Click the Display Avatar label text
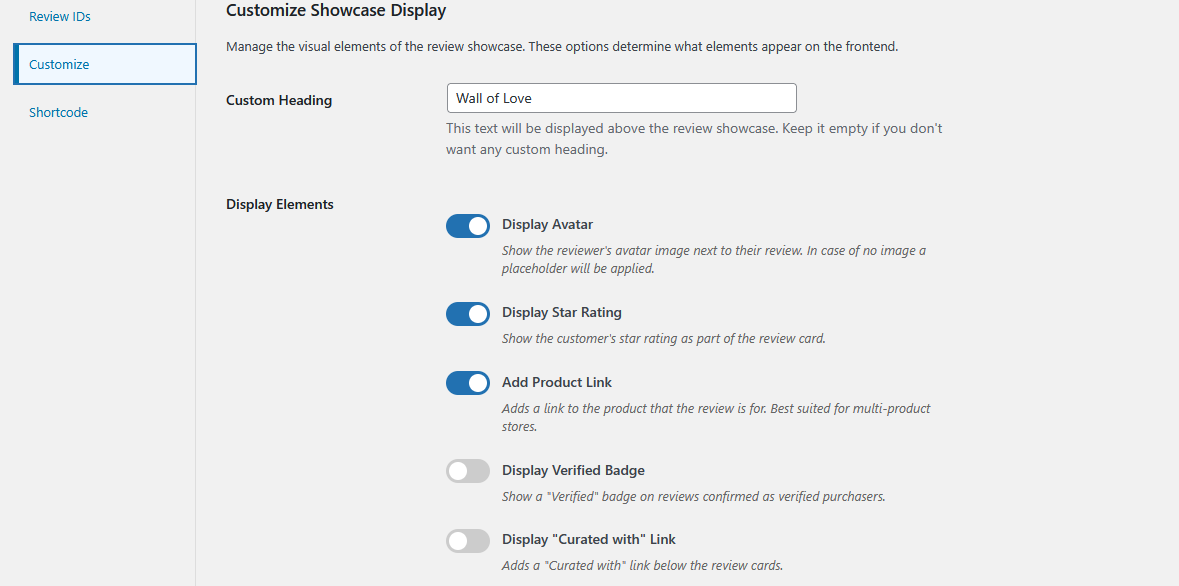 547,224
